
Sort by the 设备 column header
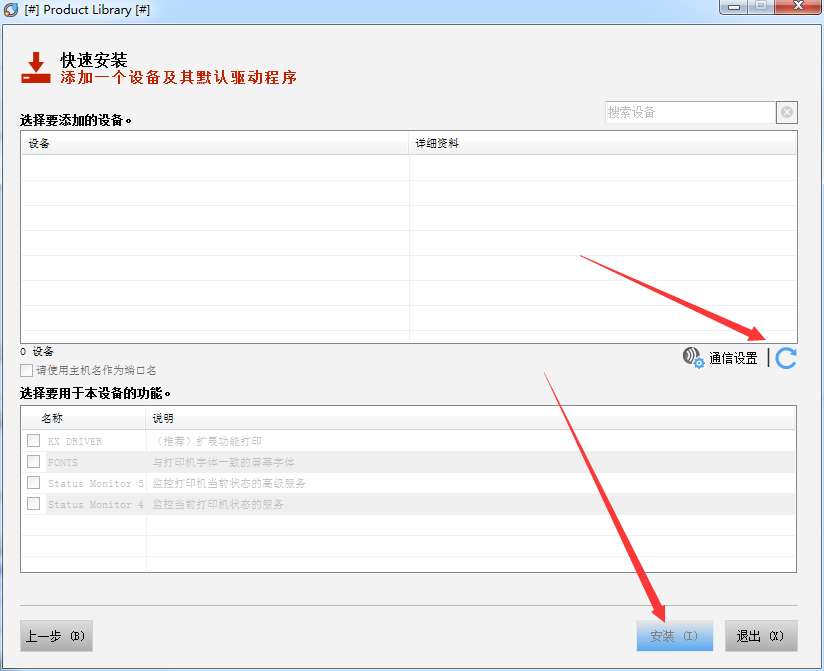(215, 143)
